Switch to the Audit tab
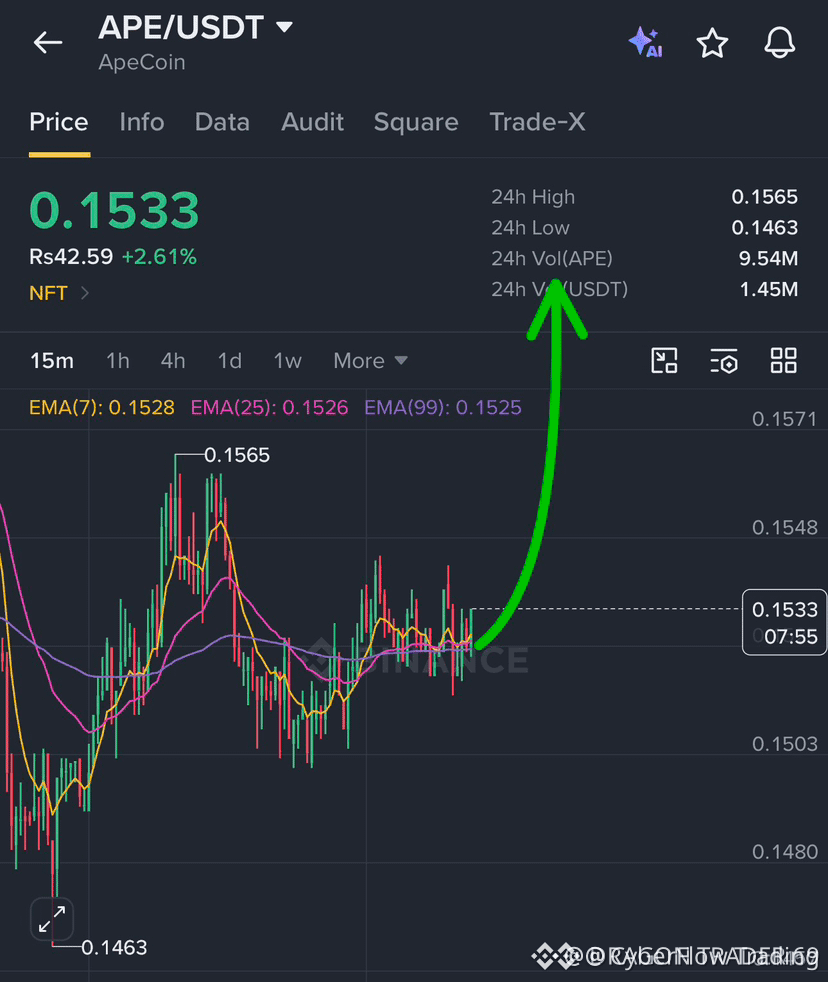Screen dimensions: 828x982 tap(313, 122)
